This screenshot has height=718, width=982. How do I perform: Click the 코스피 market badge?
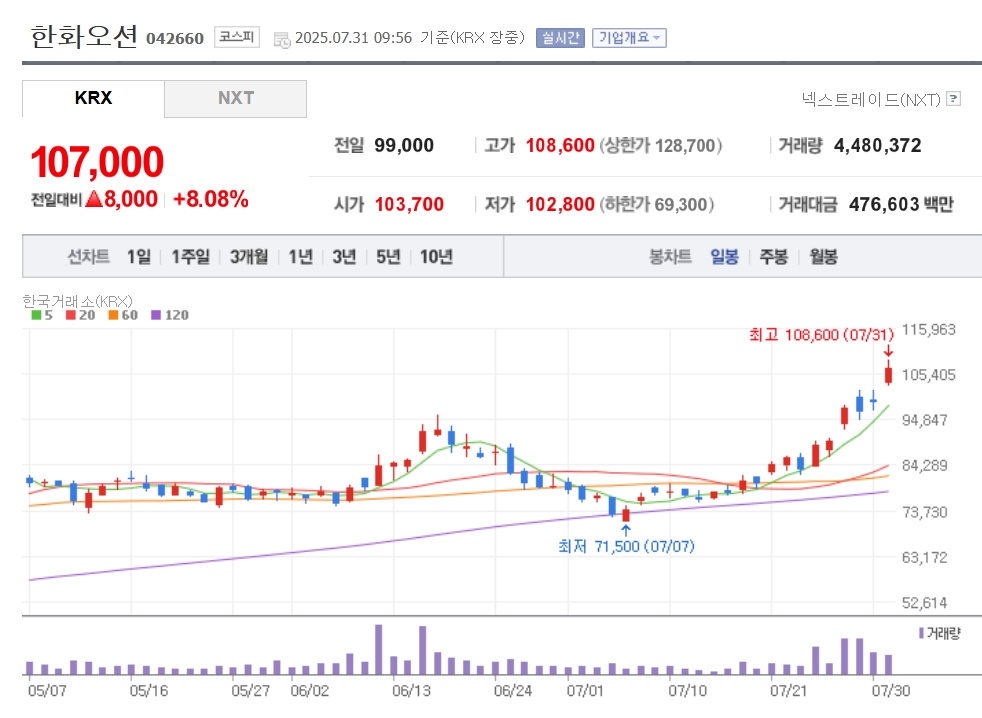pos(237,37)
